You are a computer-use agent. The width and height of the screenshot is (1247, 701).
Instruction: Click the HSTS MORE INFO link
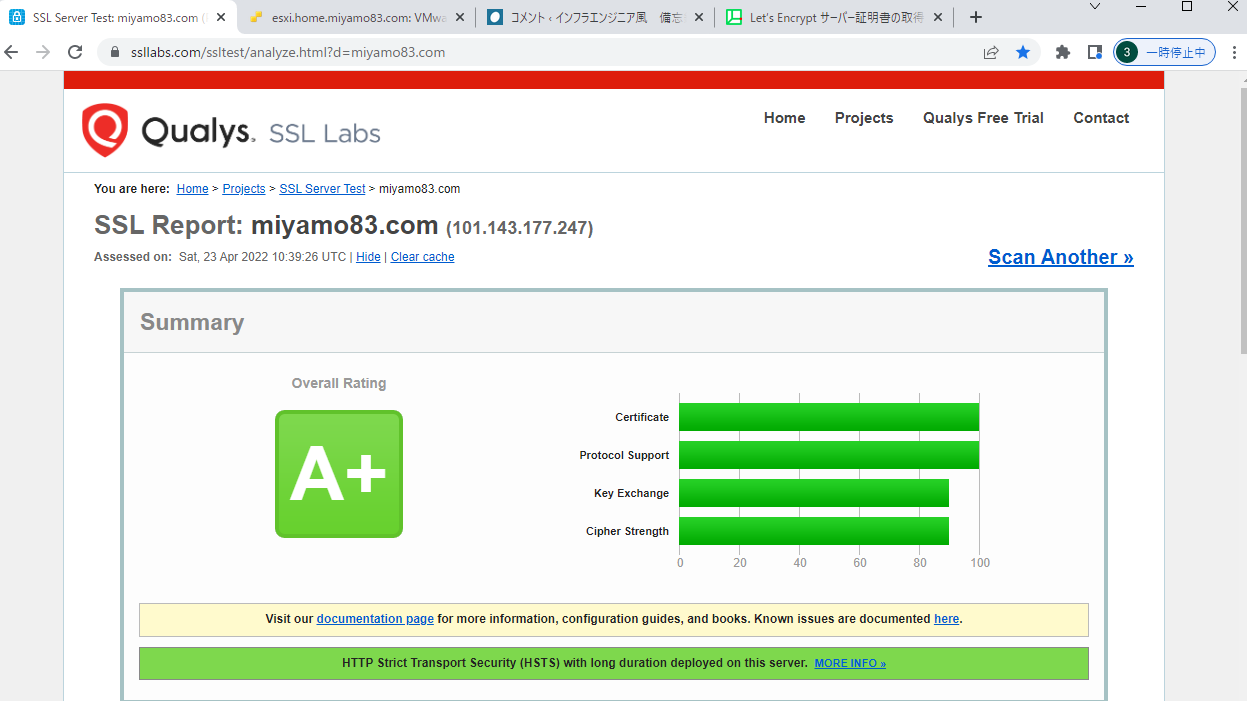(850, 664)
